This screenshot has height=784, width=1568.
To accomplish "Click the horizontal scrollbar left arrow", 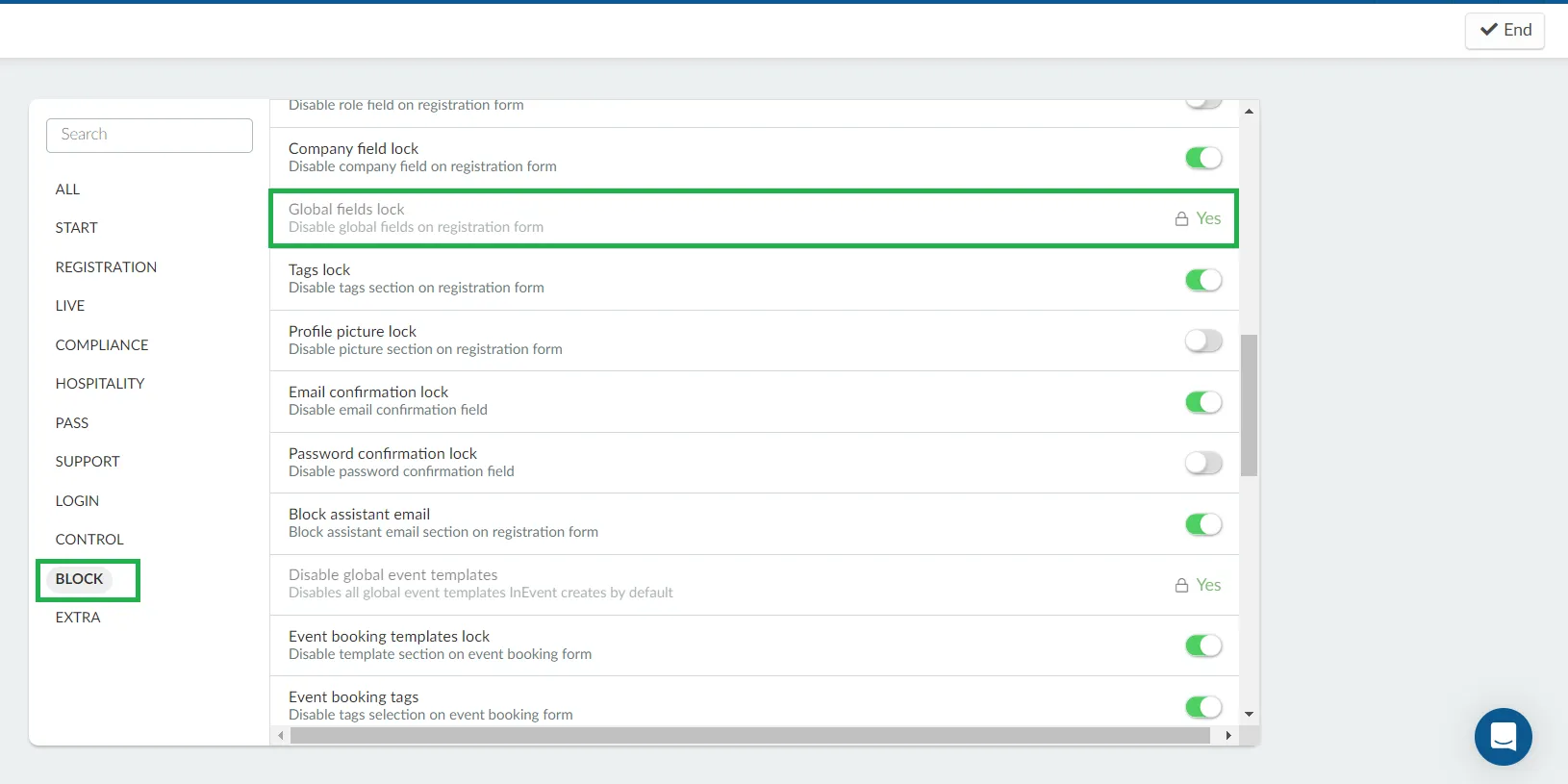I will [280, 736].
